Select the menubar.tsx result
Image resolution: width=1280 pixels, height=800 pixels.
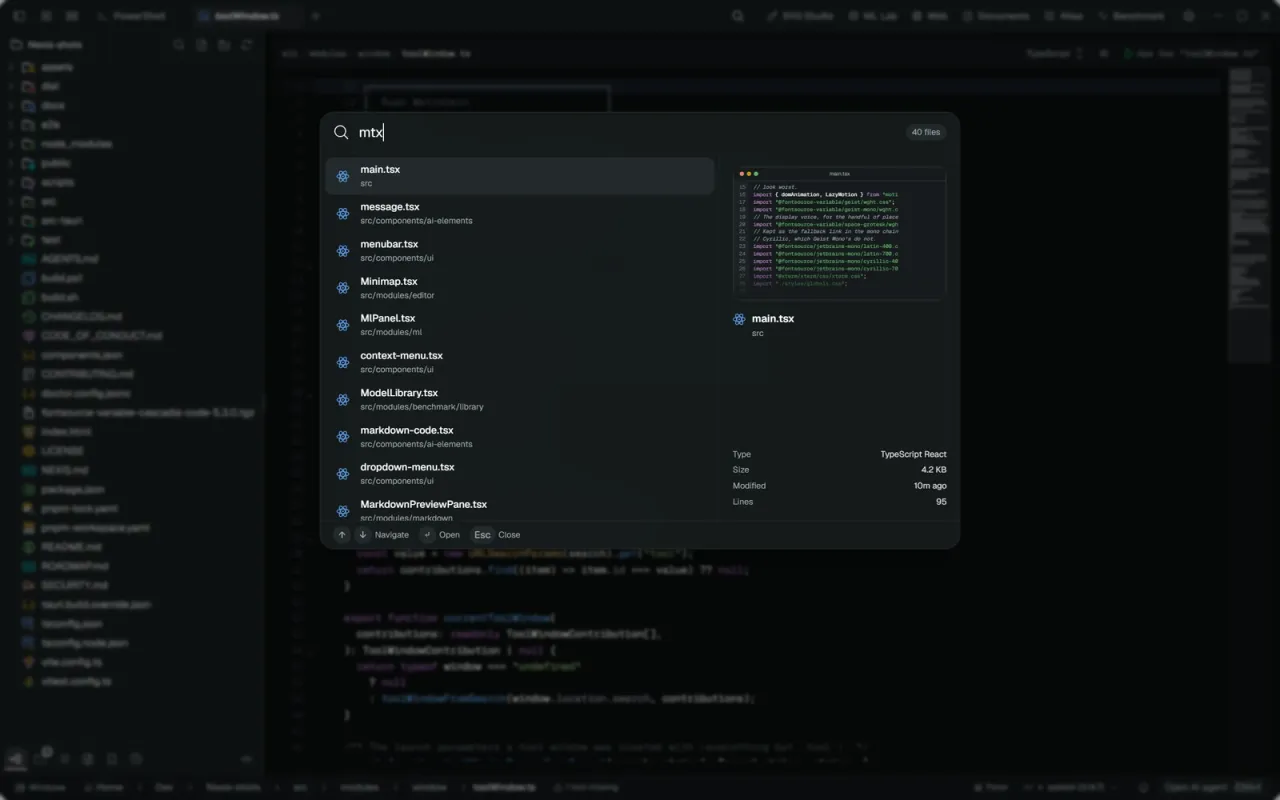(520, 250)
